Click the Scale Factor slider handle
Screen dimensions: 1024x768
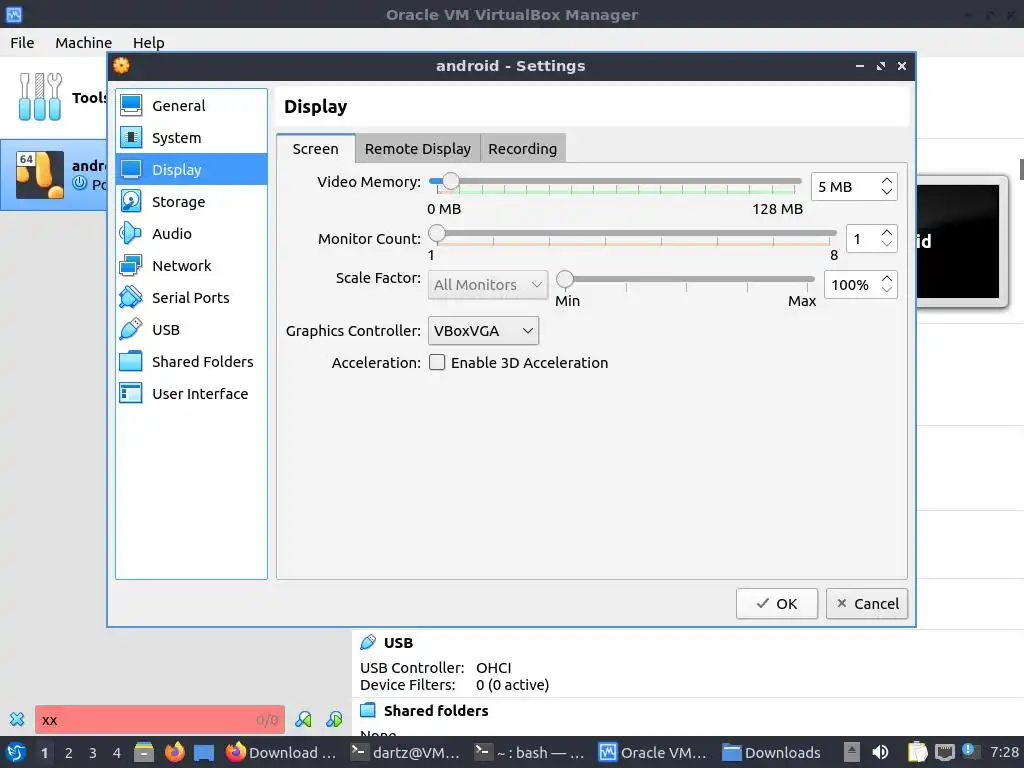[x=565, y=280]
